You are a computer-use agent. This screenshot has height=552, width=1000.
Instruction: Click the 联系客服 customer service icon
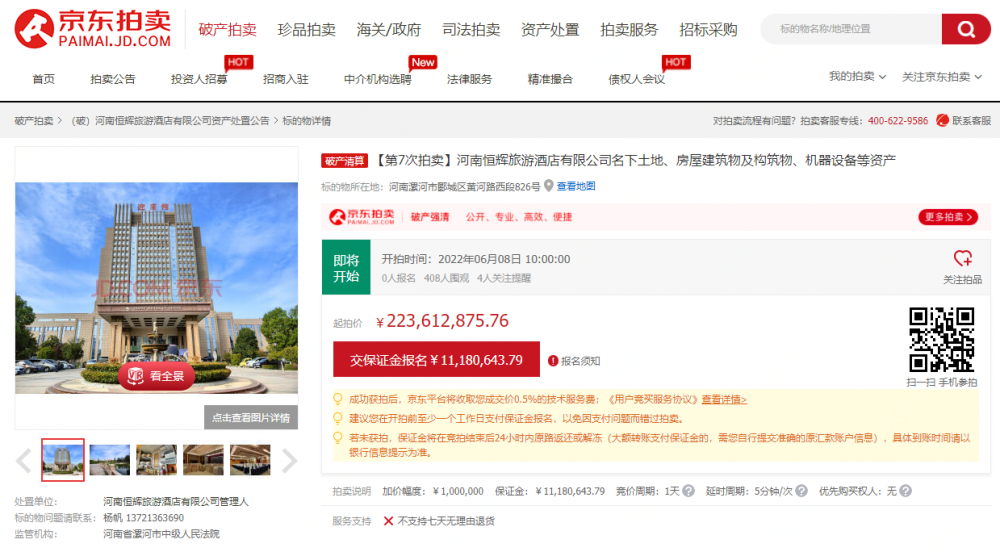(942, 120)
